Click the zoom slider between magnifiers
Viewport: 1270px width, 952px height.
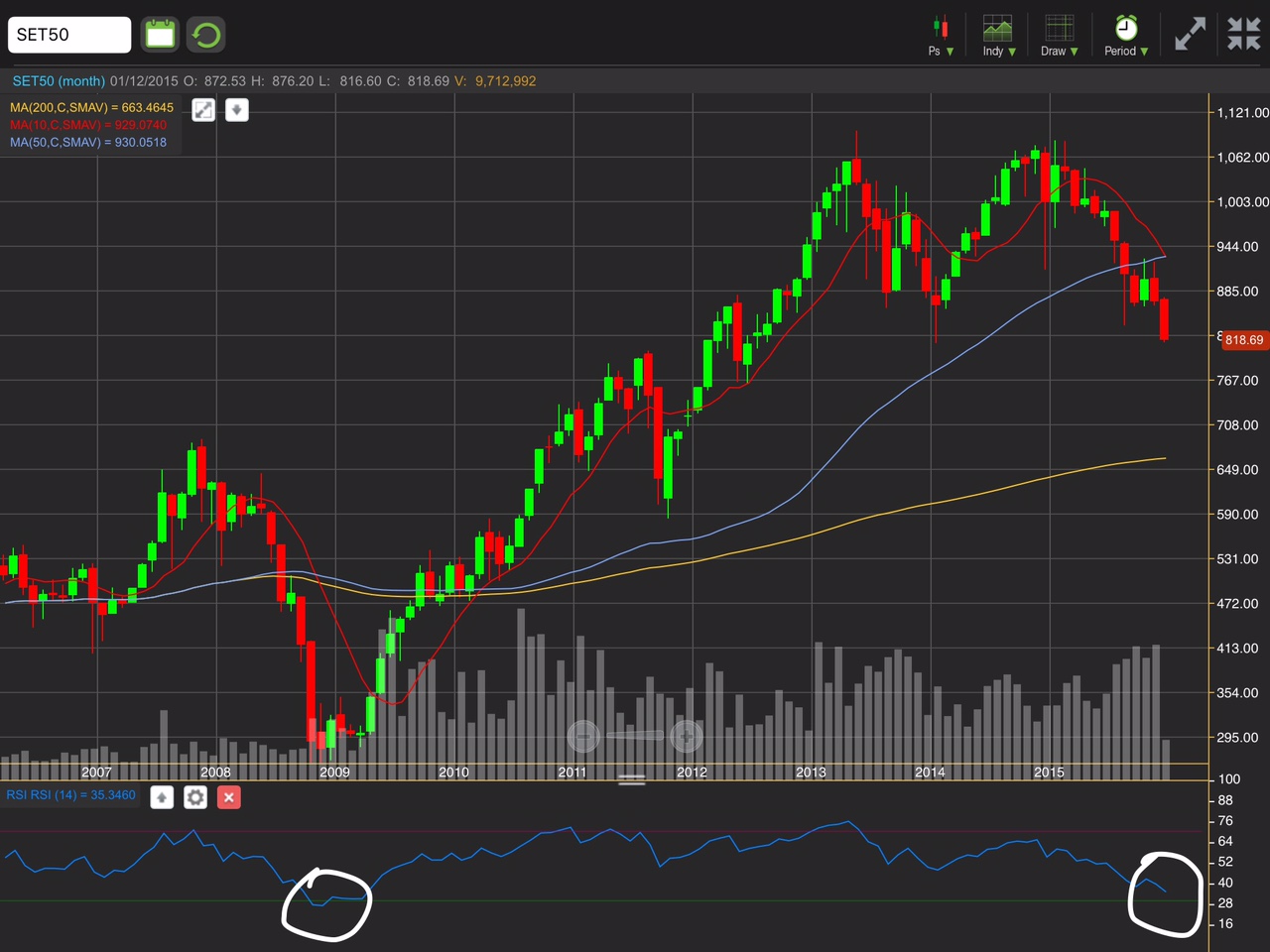634,736
